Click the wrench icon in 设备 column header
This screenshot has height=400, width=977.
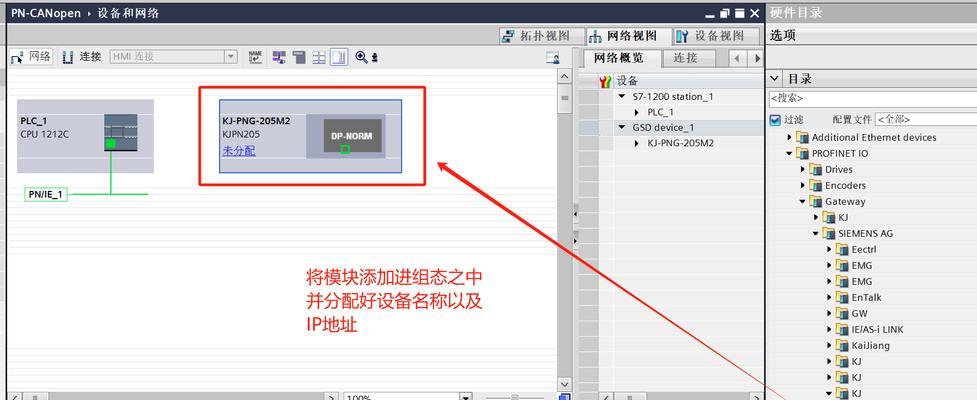coord(606,80)
